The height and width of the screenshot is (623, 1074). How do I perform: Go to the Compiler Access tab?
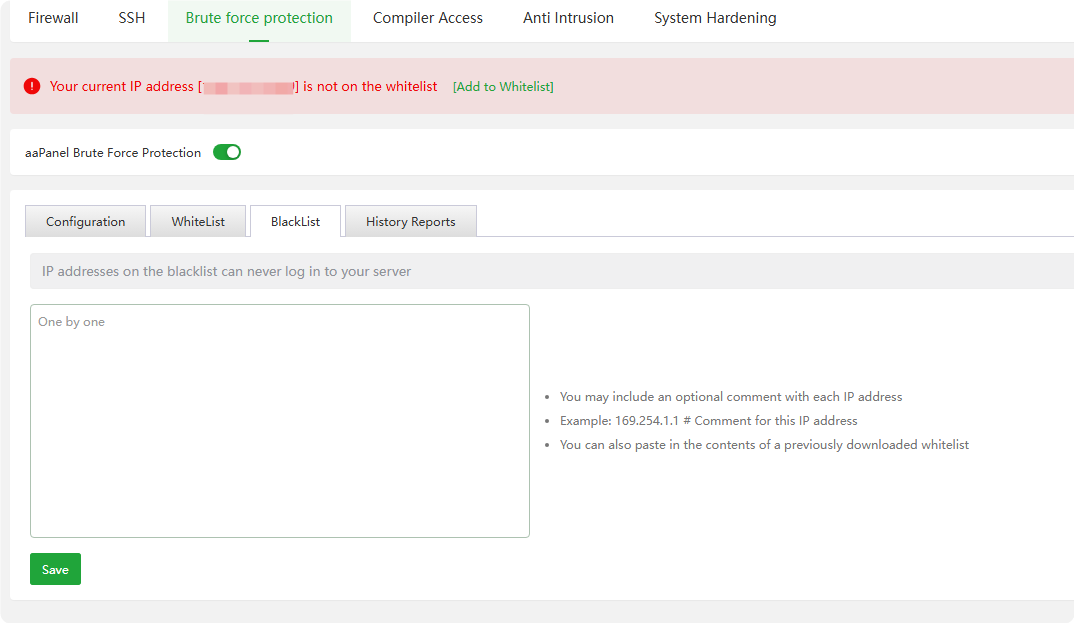[428, 18]
